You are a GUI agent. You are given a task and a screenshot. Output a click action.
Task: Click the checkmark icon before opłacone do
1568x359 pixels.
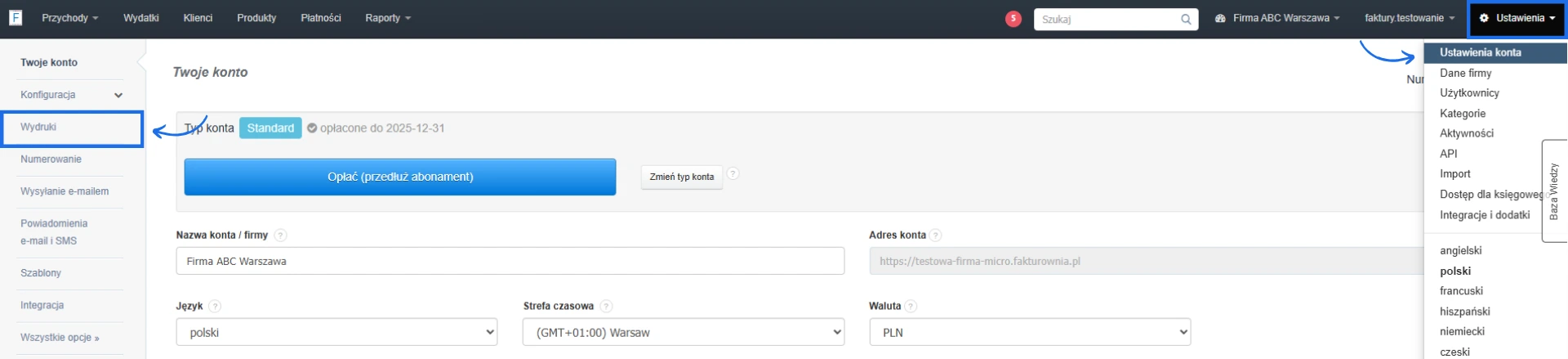[x=312, y=128]
